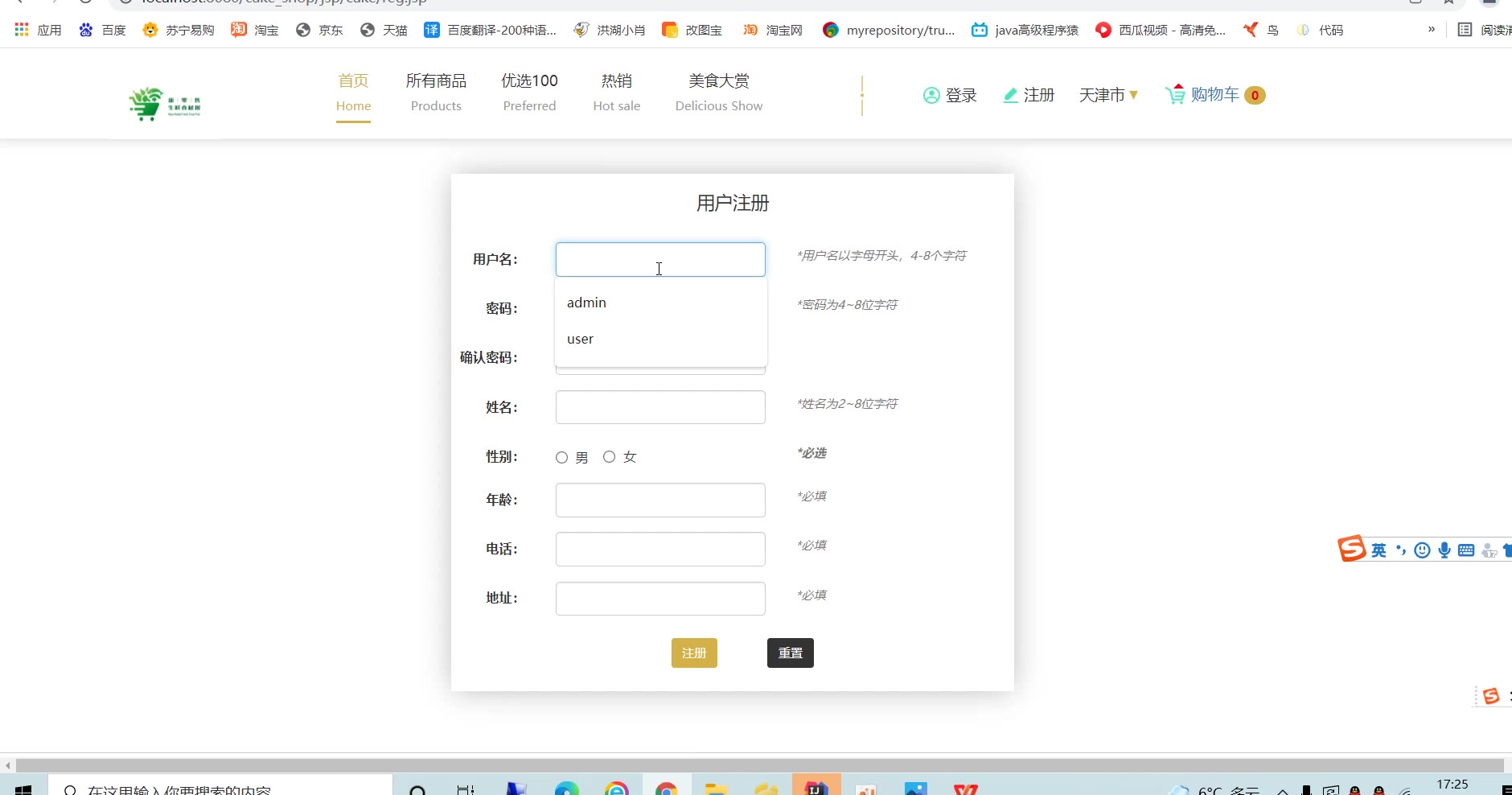Choose admin from autocomplete suggestions
This screenshot has width=1512, height=795.
pos(586,303)
